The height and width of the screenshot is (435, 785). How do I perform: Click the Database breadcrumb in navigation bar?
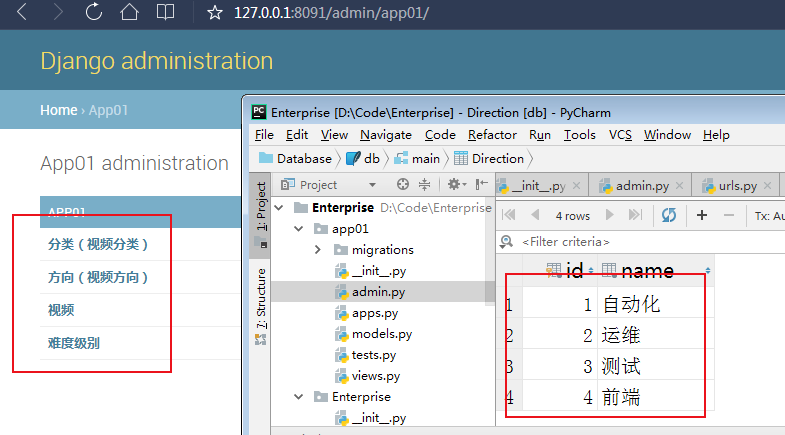(295, 159)
